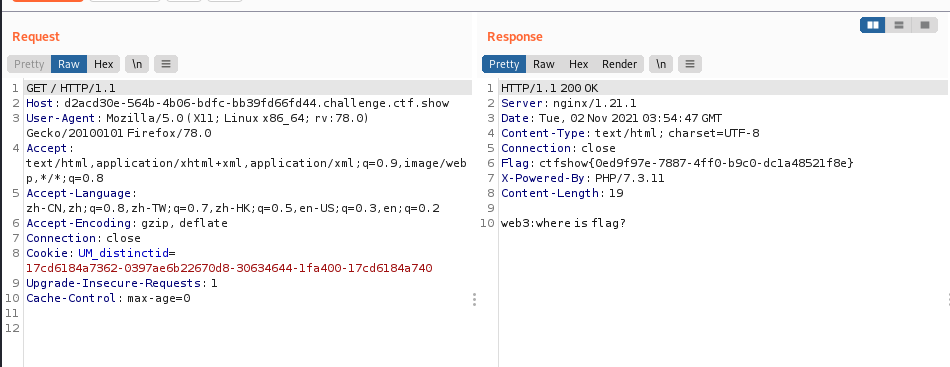950x367 pixels.
Task: Click the ctfshow{0ed9f97e...} flag value
Action: point(696,163)
